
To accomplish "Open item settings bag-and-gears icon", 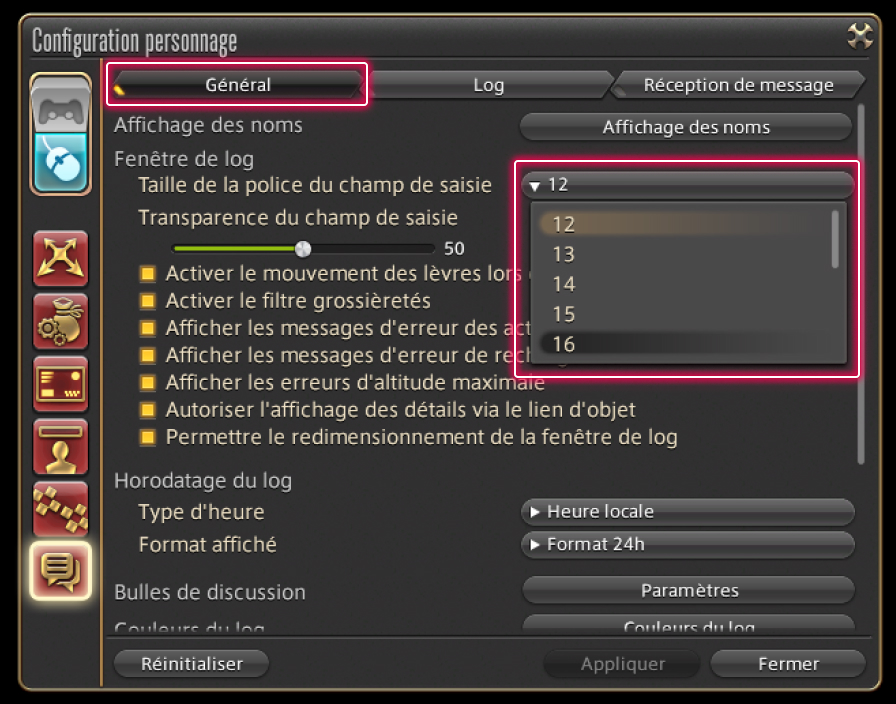I will click(x=61, y=320).
